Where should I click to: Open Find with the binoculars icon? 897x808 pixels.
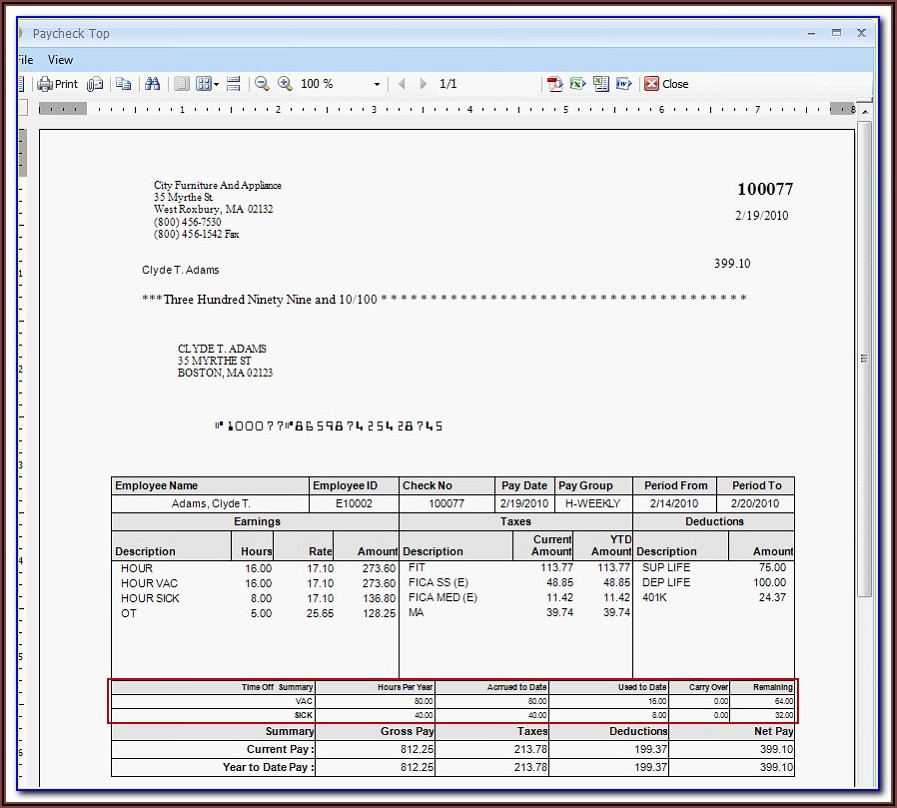pyautogui.click(x=153, y=84)
